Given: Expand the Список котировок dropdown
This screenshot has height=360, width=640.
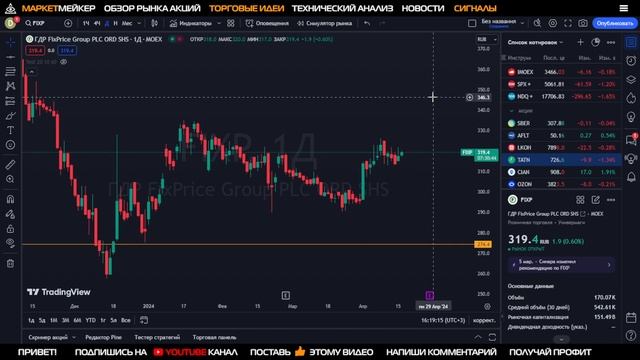Looking at the screenshot, I should (x=535, y=42).
